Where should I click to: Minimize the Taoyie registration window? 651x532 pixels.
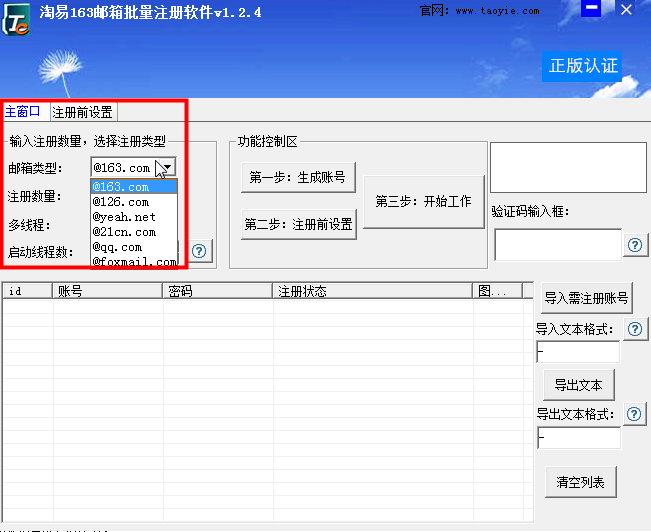click(591, 8)
